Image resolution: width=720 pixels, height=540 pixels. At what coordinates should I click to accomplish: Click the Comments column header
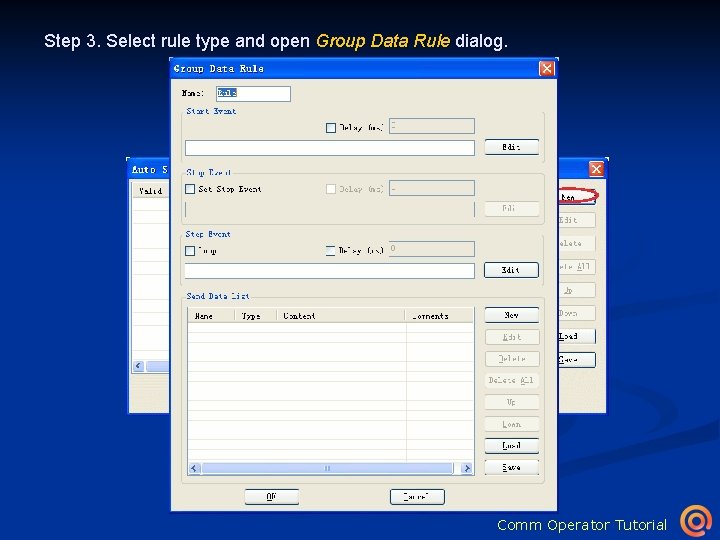(439, 316)
